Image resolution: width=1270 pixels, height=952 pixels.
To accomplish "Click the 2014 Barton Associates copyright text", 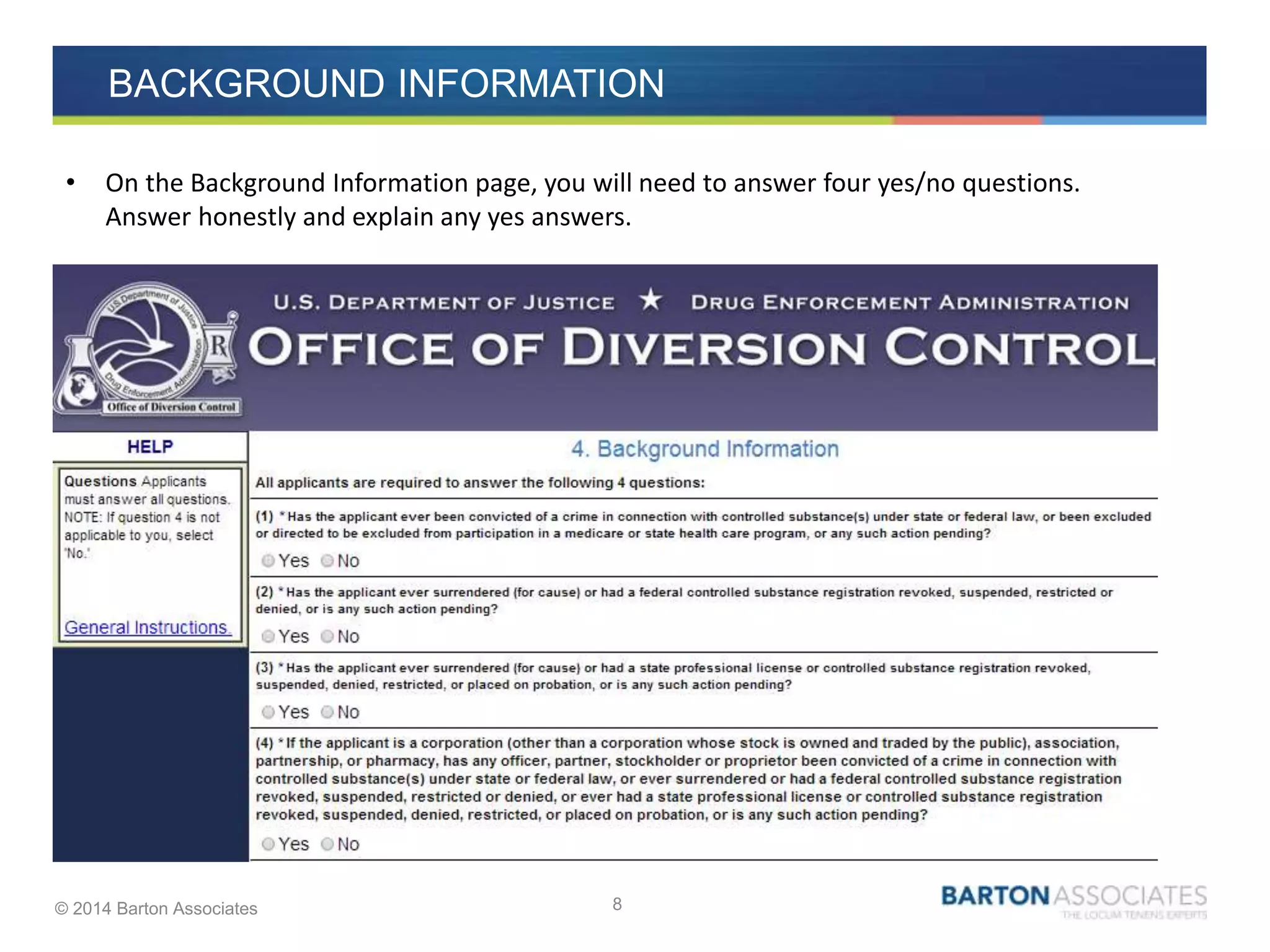I will point(156,909).
